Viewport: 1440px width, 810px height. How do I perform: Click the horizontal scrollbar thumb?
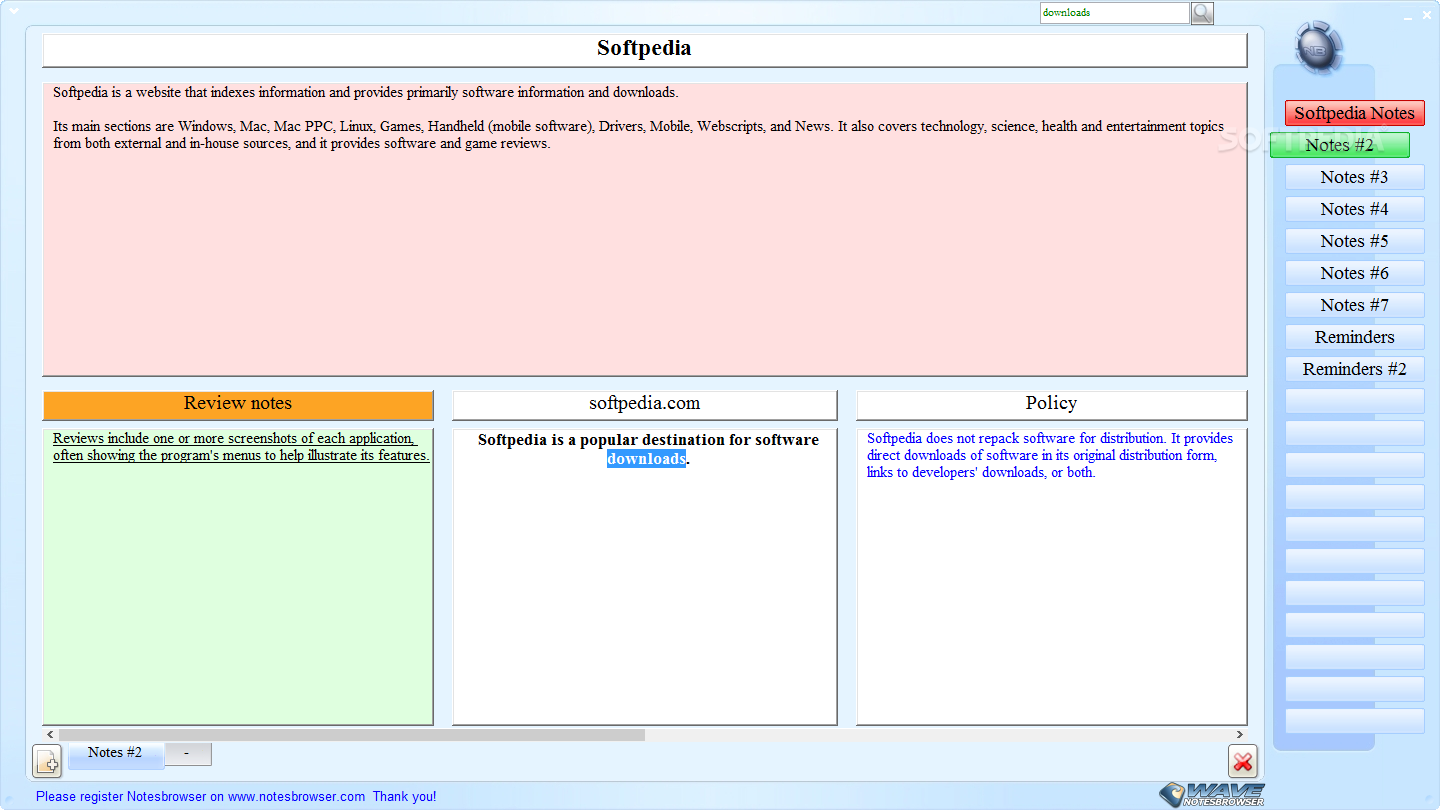(x=351, y=735)
